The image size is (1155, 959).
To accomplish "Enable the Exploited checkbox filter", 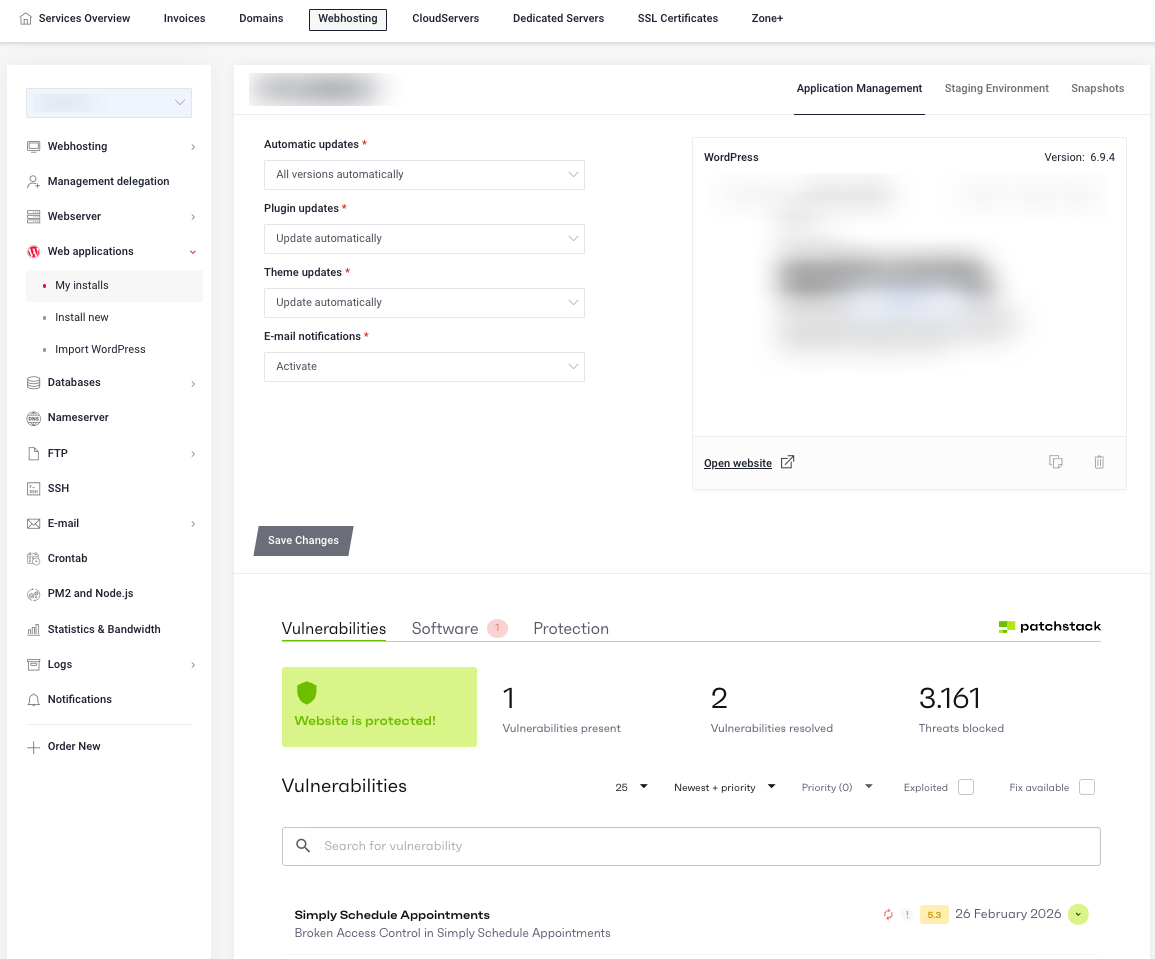I will click(x=966, y=787).
